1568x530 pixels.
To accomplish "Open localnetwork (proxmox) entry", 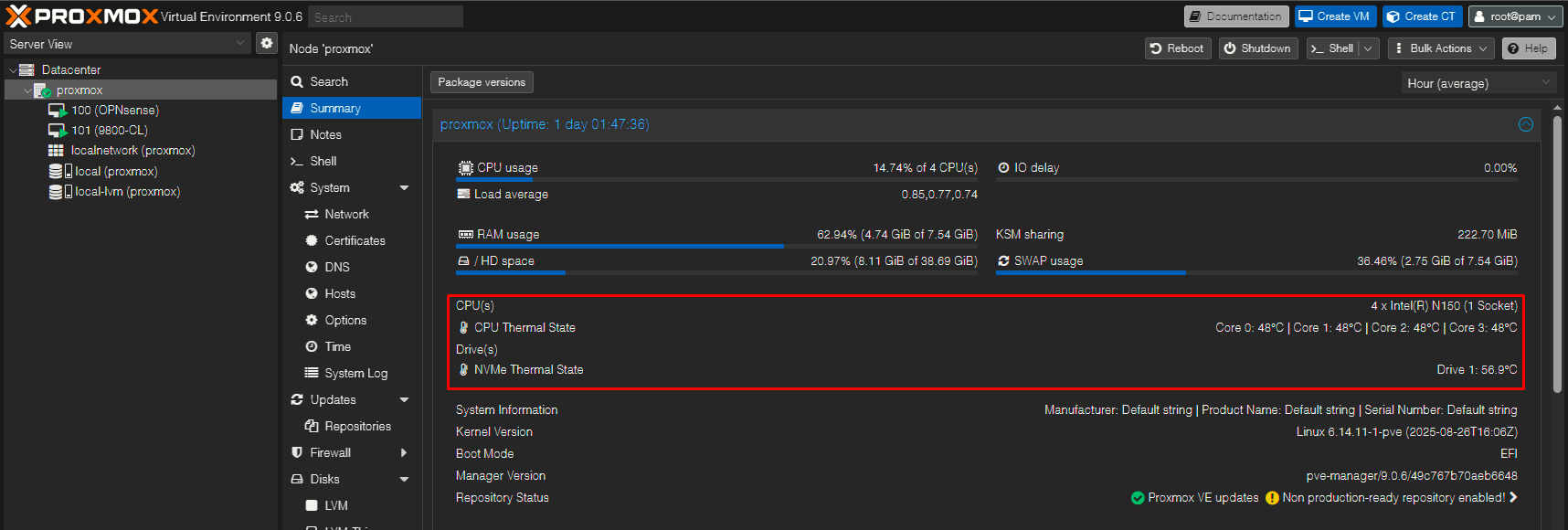I will [x=132, y=150].
